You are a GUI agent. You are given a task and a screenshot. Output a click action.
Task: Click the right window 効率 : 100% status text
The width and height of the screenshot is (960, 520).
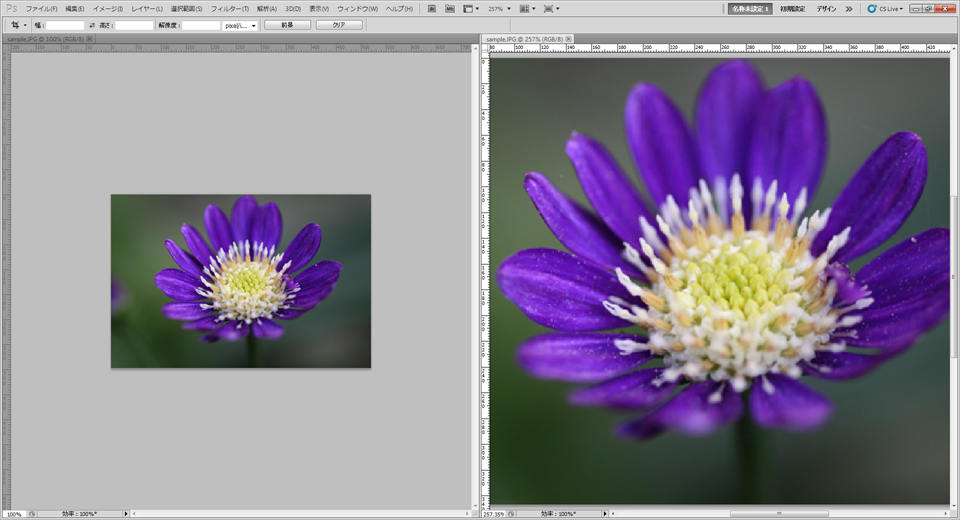[558, 514]
